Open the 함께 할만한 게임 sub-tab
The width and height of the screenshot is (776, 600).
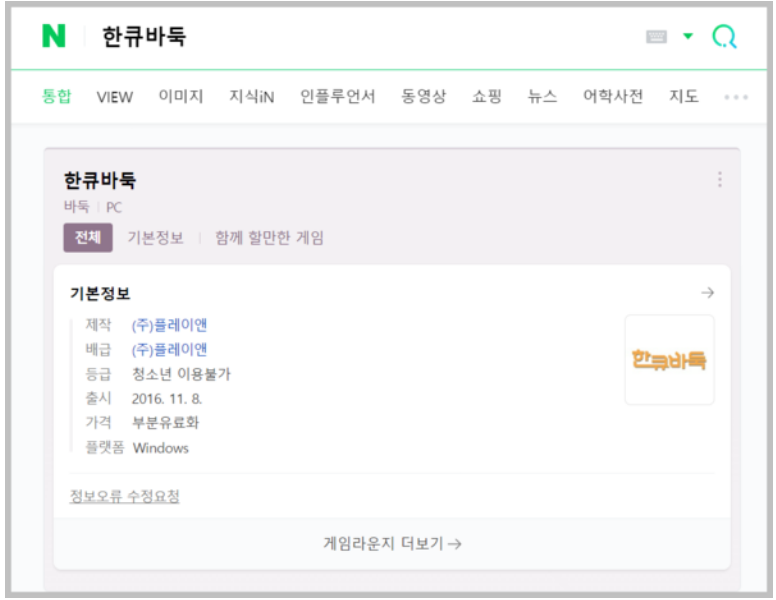pos(269,238)
